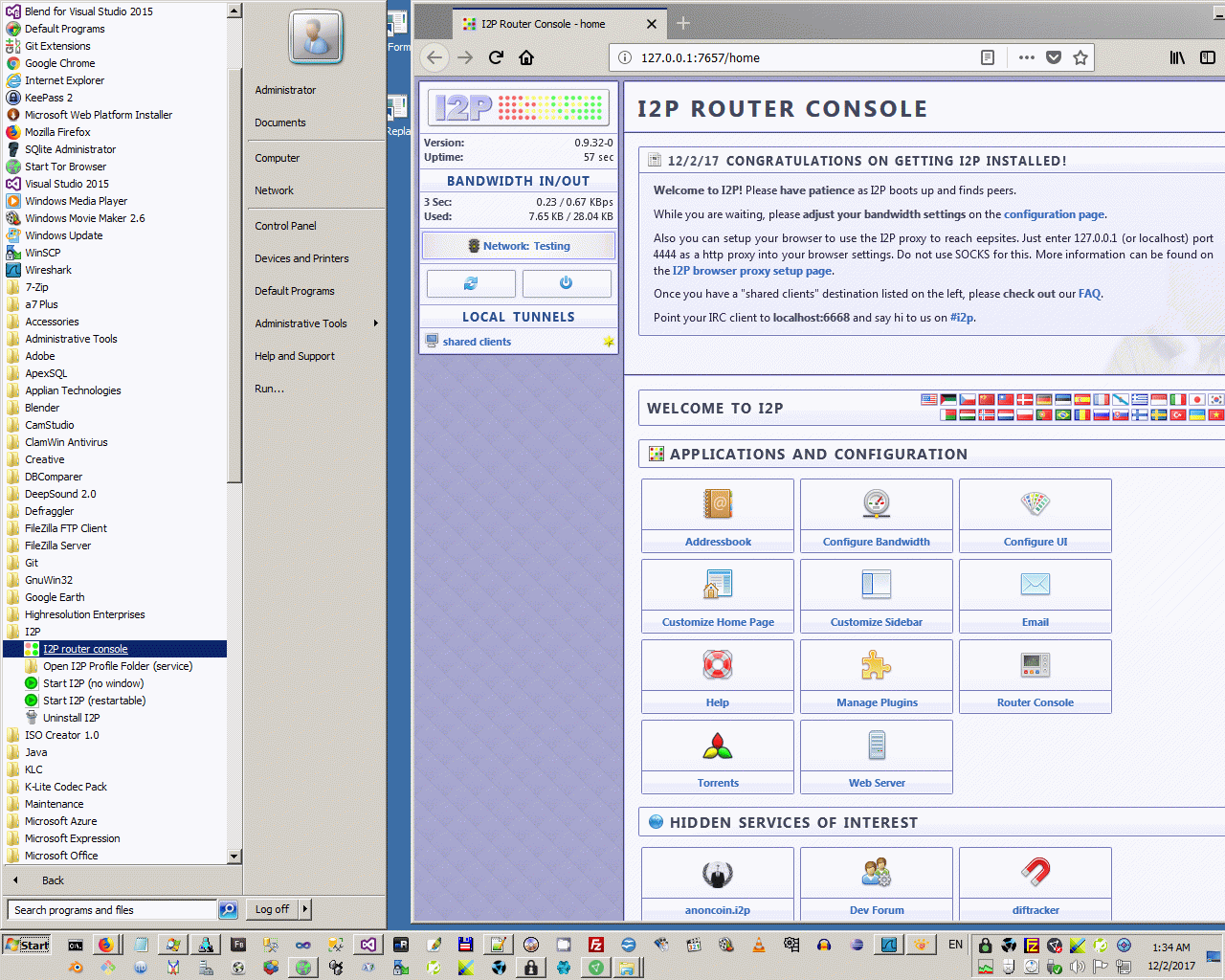Image resolution: width=1225 pixels, height=980 pixels.
Task: Open the Torrents icon
Action: (718, 745)
